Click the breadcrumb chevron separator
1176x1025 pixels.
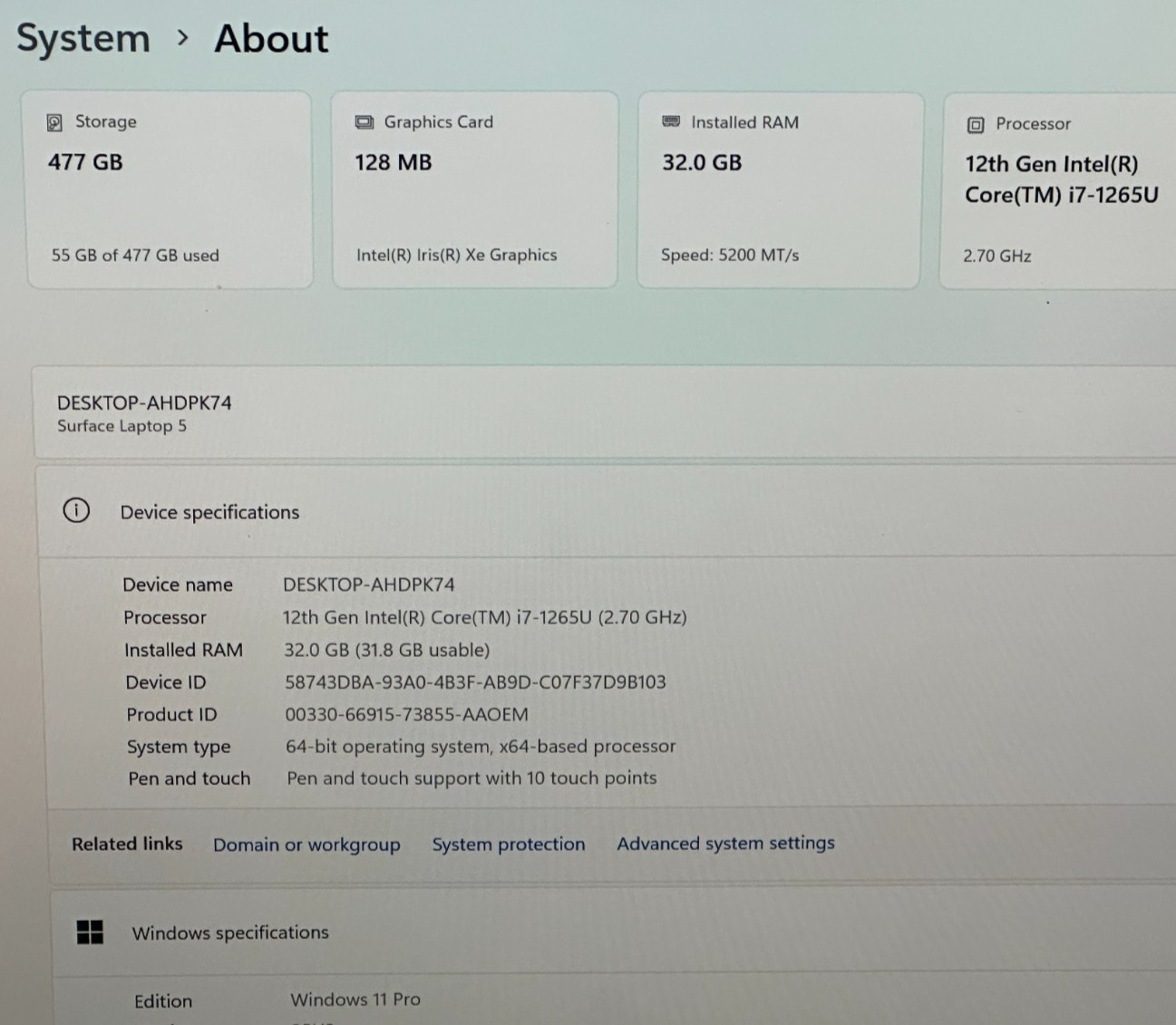(183, 38)
